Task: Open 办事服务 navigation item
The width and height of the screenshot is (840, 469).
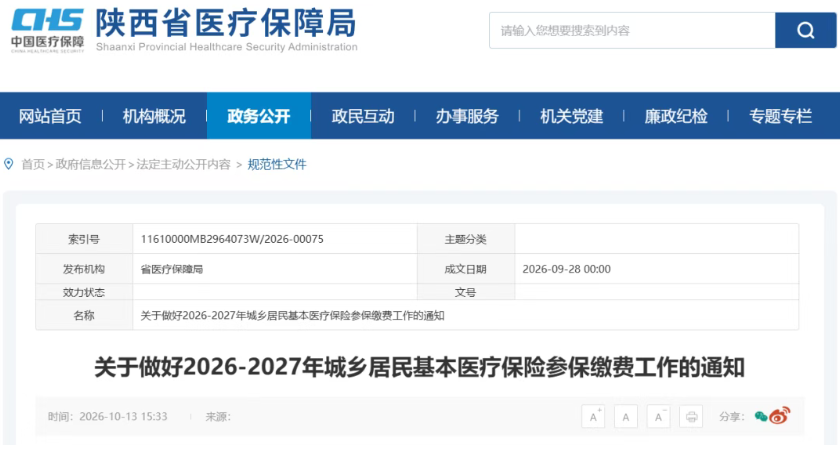Action: (x=467, y=116)
